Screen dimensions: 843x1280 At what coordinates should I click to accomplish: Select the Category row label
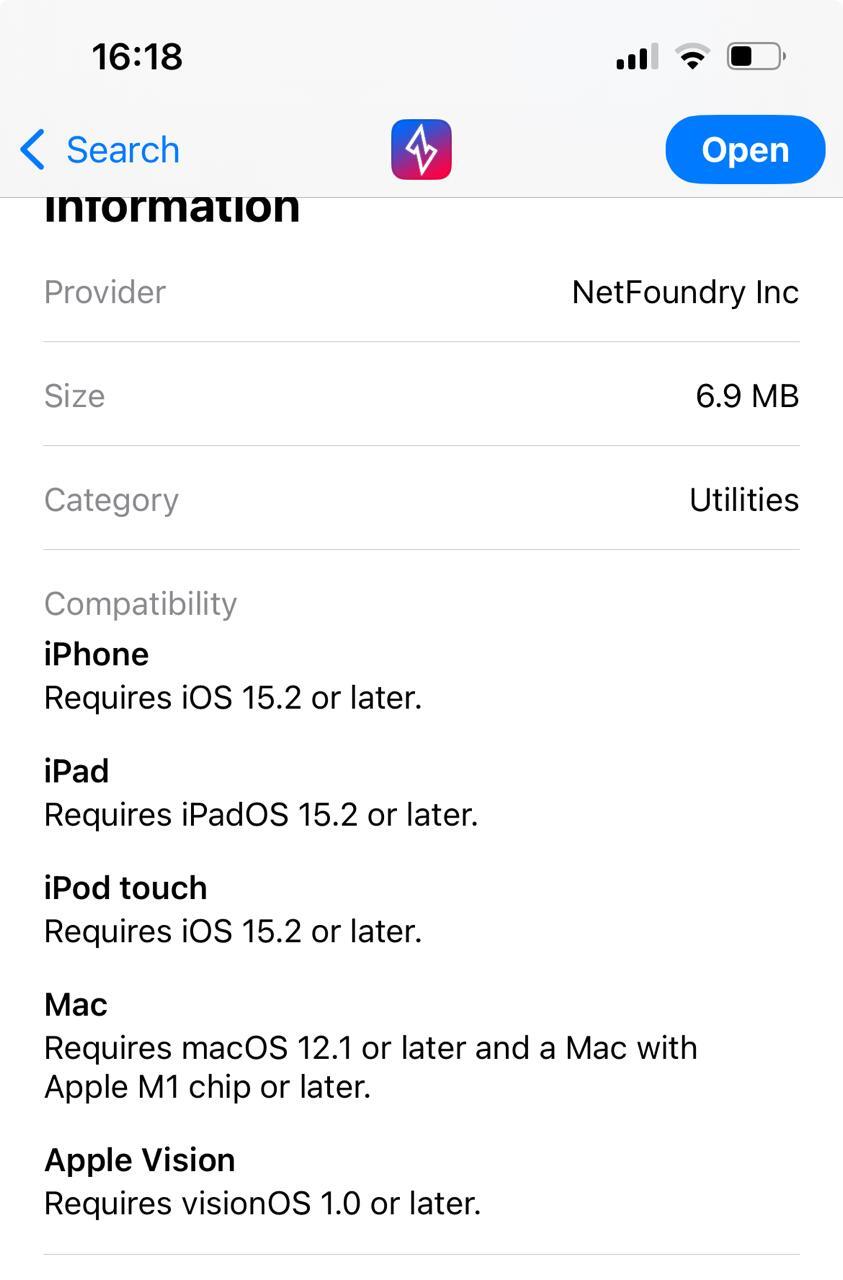coord(111,500)
